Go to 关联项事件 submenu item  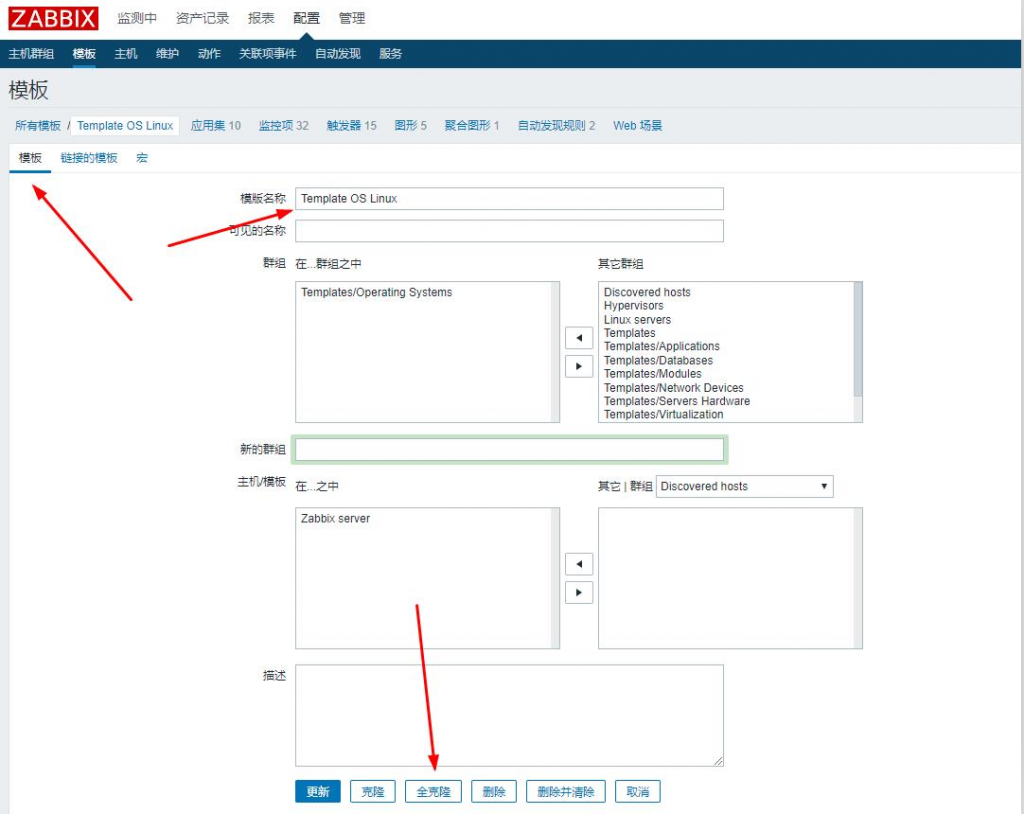coord(268,54)
